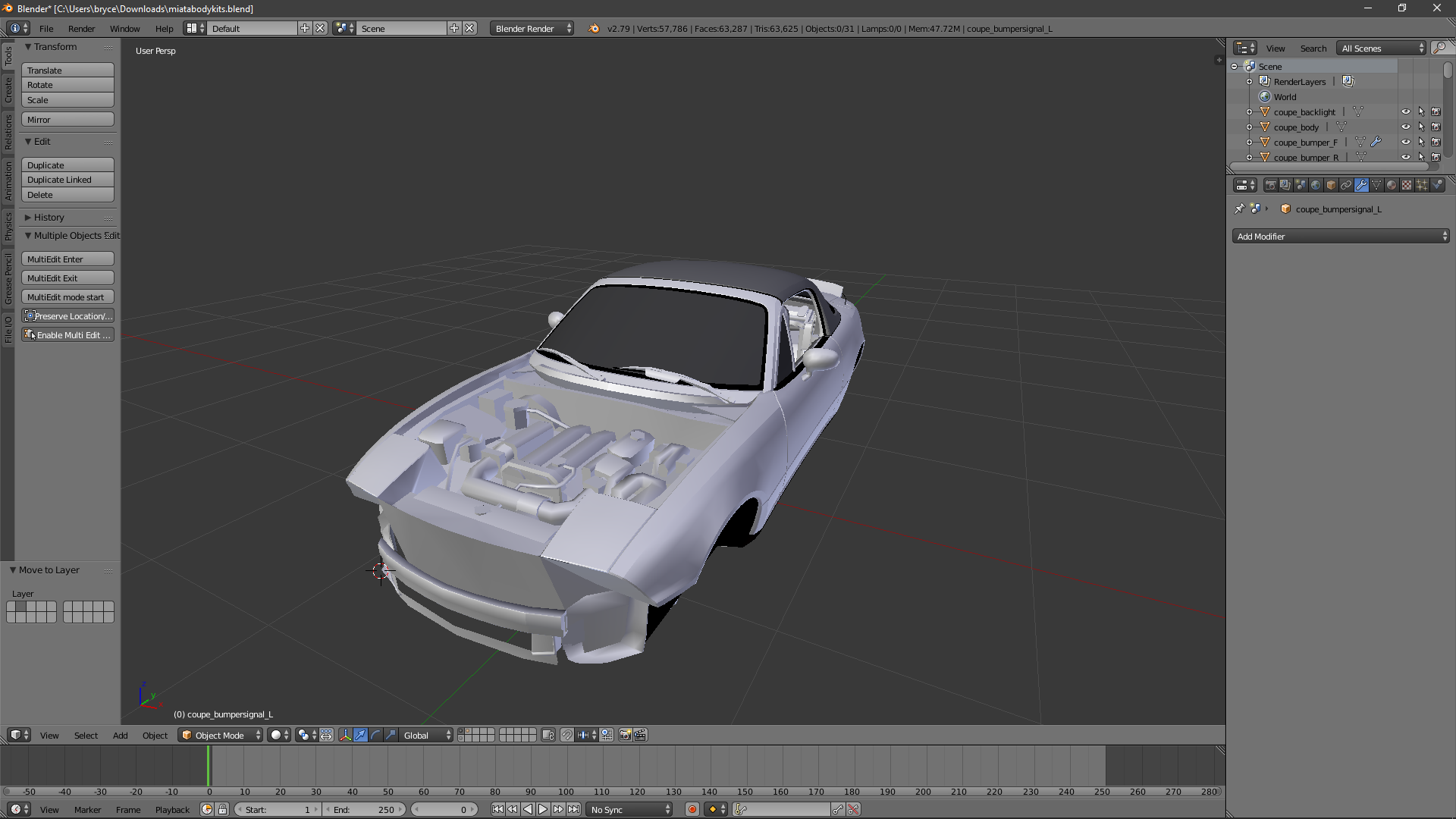Viewport: 1456px width, 819px height.
Task: Open the Add Modifier dropdown
Action: pyautogui.click(x=1340, y=237)
